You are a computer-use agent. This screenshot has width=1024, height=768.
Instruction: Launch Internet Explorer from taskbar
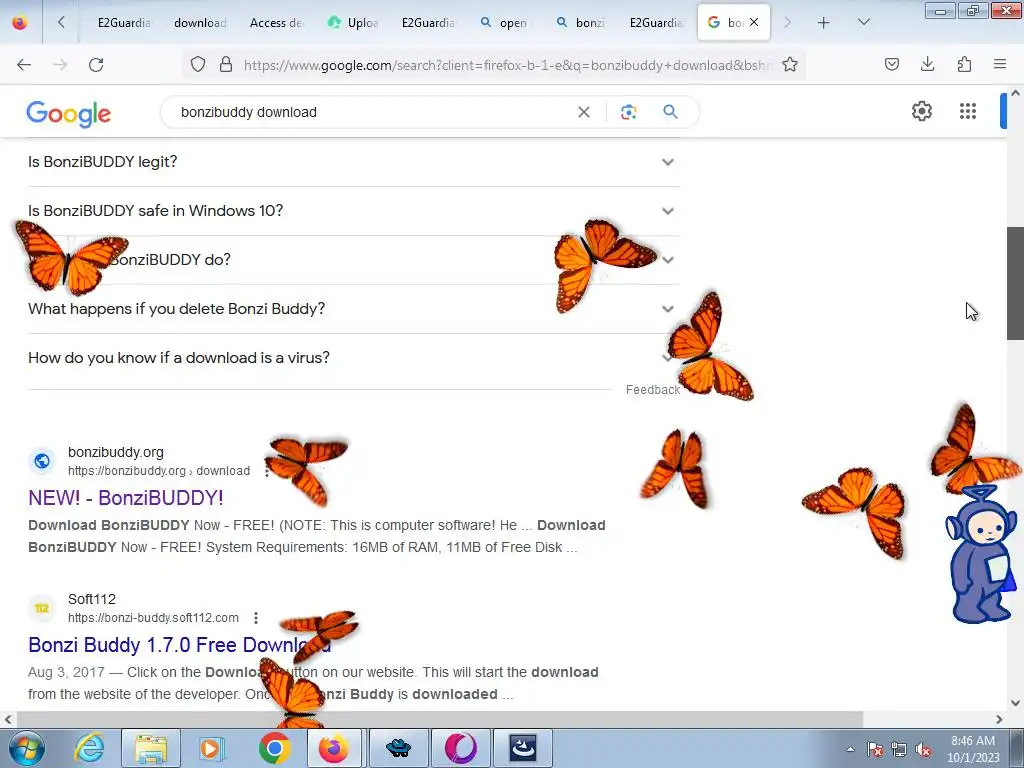point(89,748)
